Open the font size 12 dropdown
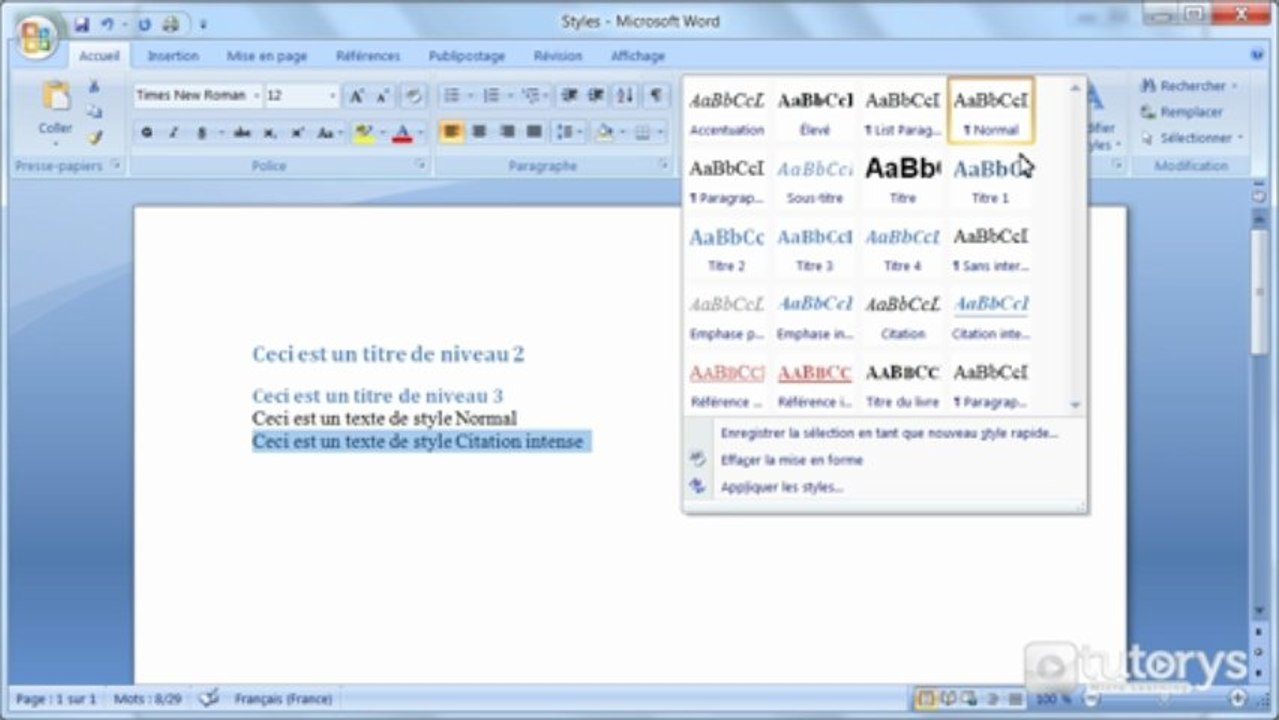This screenshot has width=1279, height=720. pyautogui.click(x=333, y=96)
